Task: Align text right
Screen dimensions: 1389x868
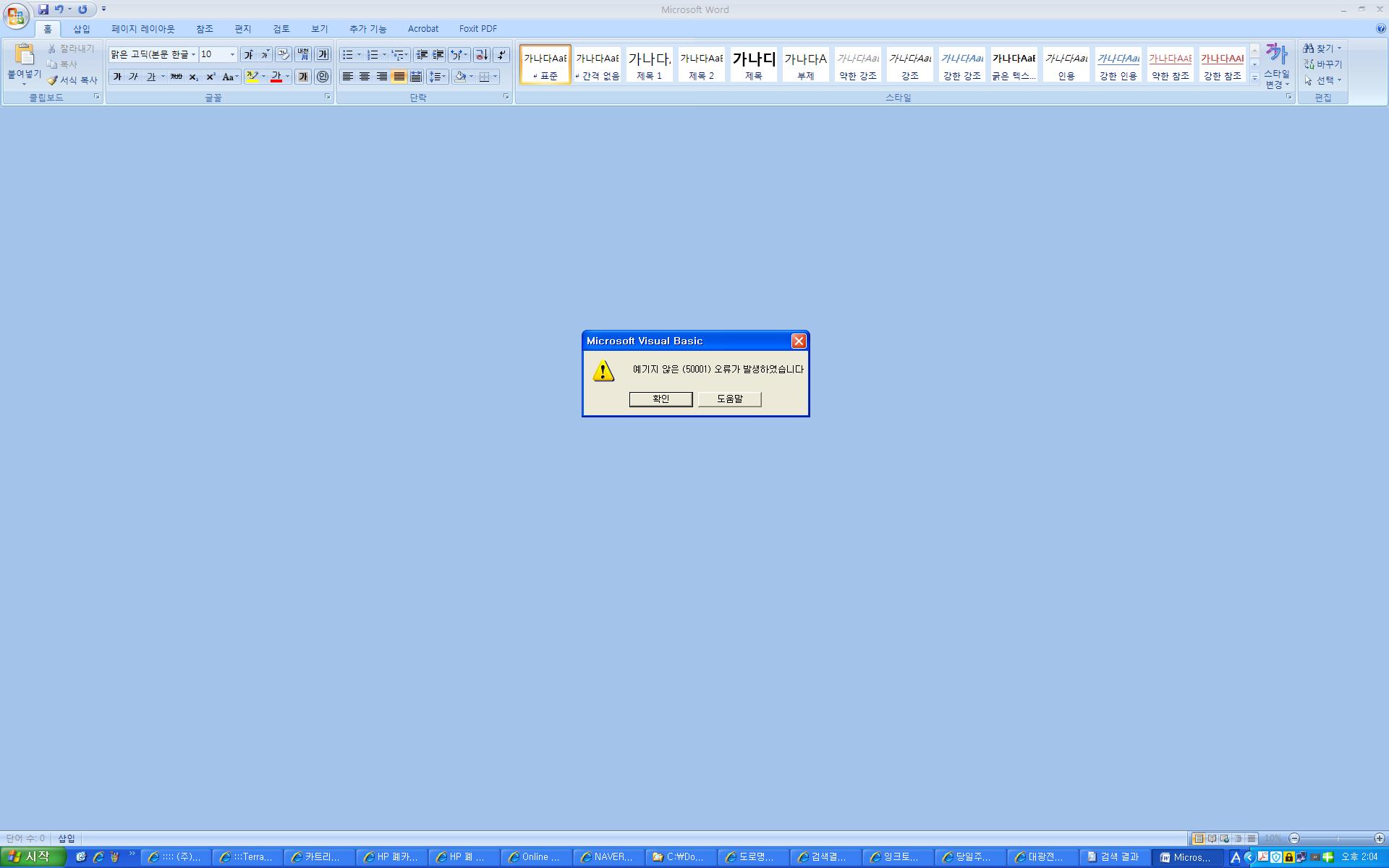Action: coord(381,77)
